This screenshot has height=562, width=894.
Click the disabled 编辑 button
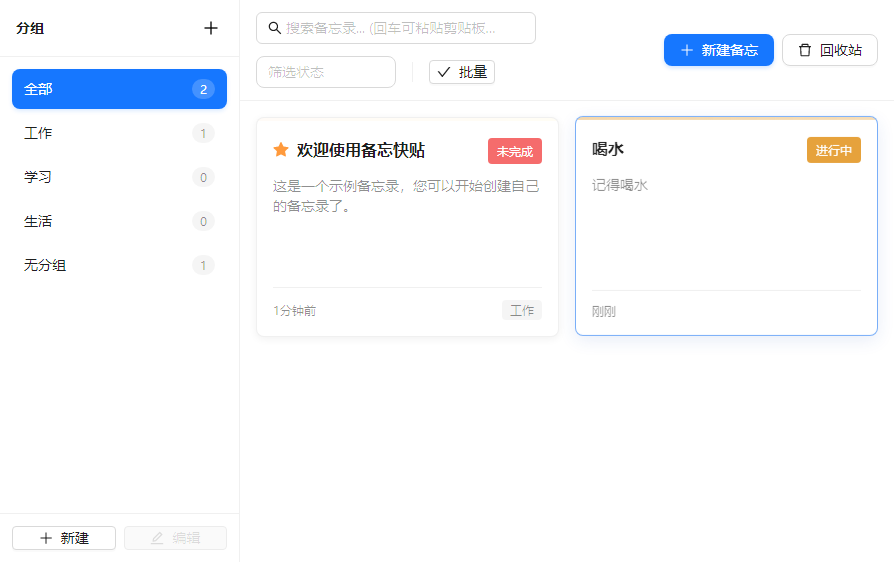click(176, 538)
